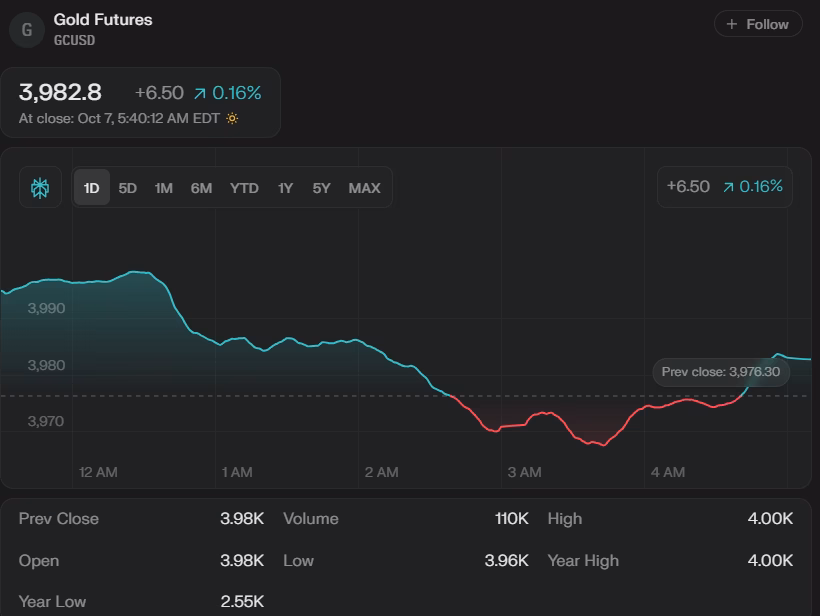
Task: Click the 5Y range selector
Action: [321, 187]
